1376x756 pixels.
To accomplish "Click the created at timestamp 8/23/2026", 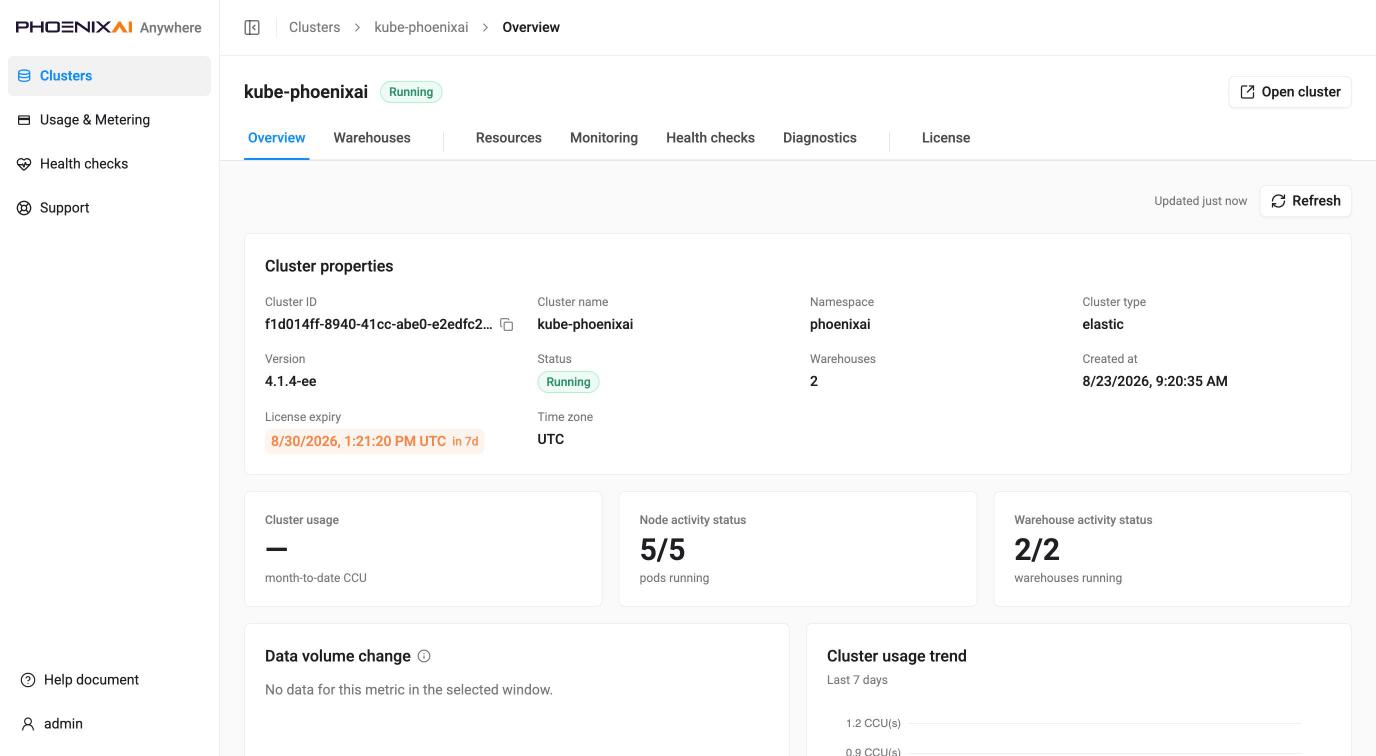I will point(1155,381).
